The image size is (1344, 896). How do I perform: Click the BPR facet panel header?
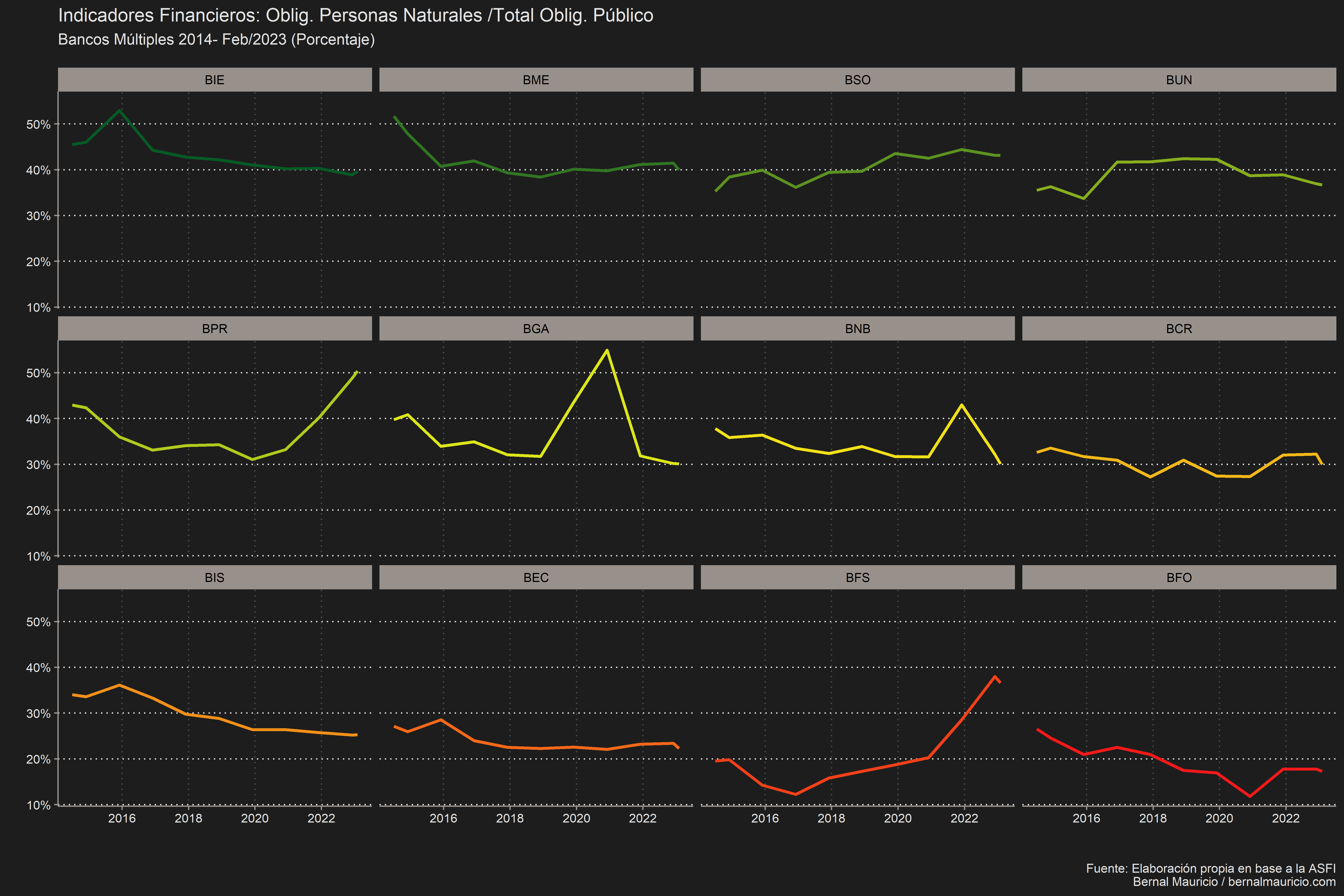215,329
